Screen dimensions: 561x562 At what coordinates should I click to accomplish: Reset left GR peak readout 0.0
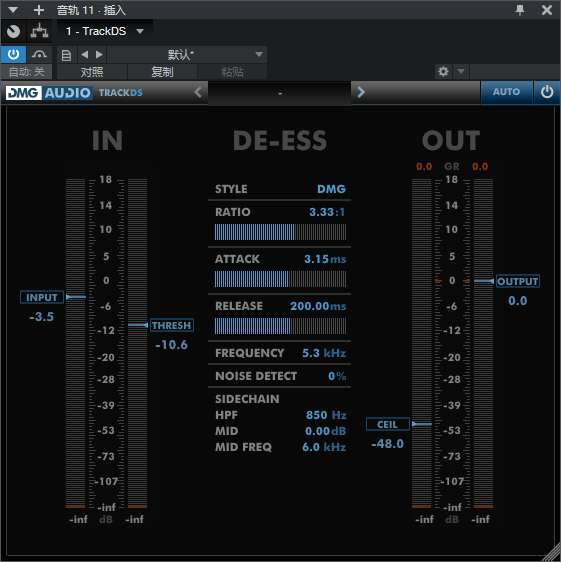click(424, 166)
